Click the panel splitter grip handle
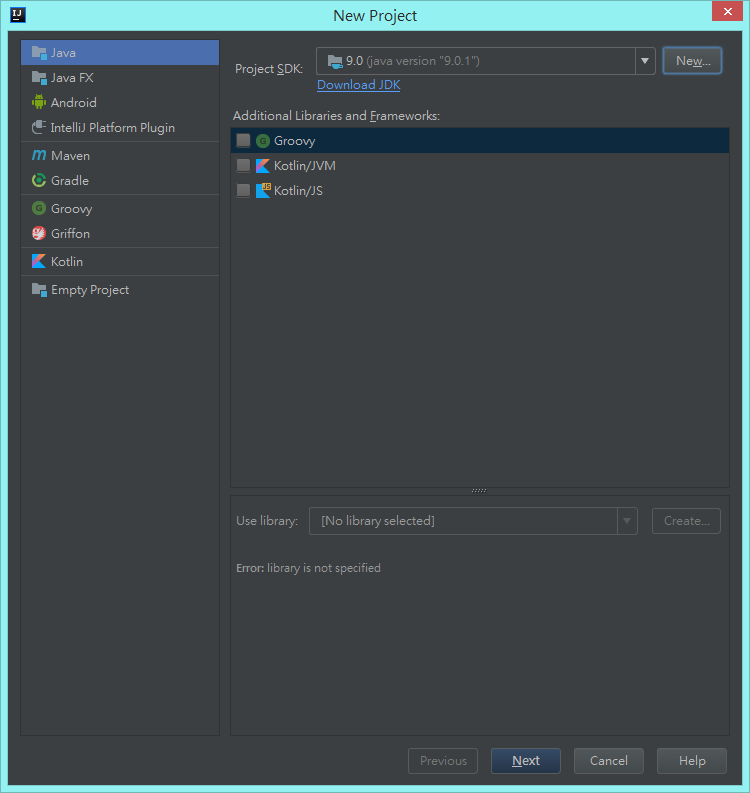 (x=479, y=490)
